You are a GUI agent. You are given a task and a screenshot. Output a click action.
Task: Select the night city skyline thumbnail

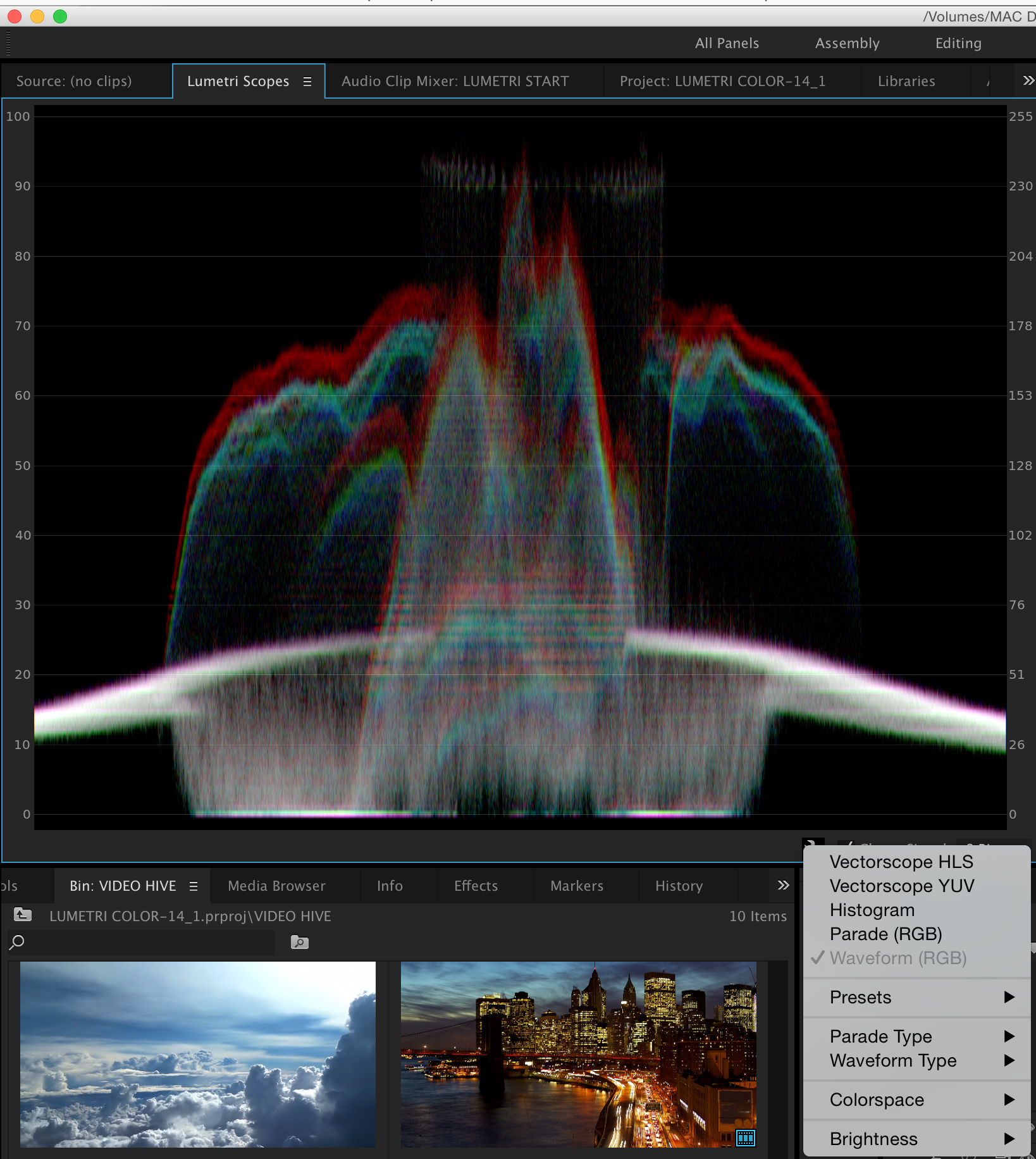point(579,1054)
